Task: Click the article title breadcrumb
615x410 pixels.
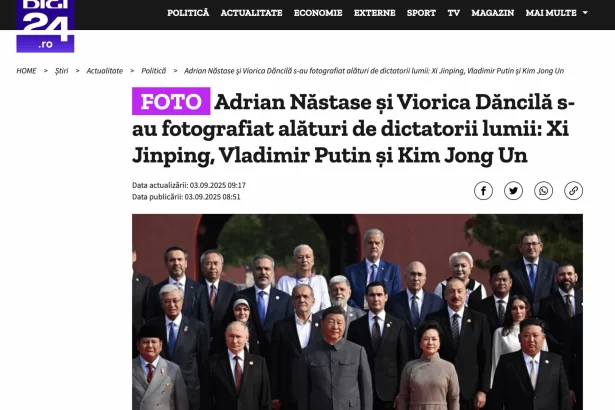Action: (x=374, y=71)
